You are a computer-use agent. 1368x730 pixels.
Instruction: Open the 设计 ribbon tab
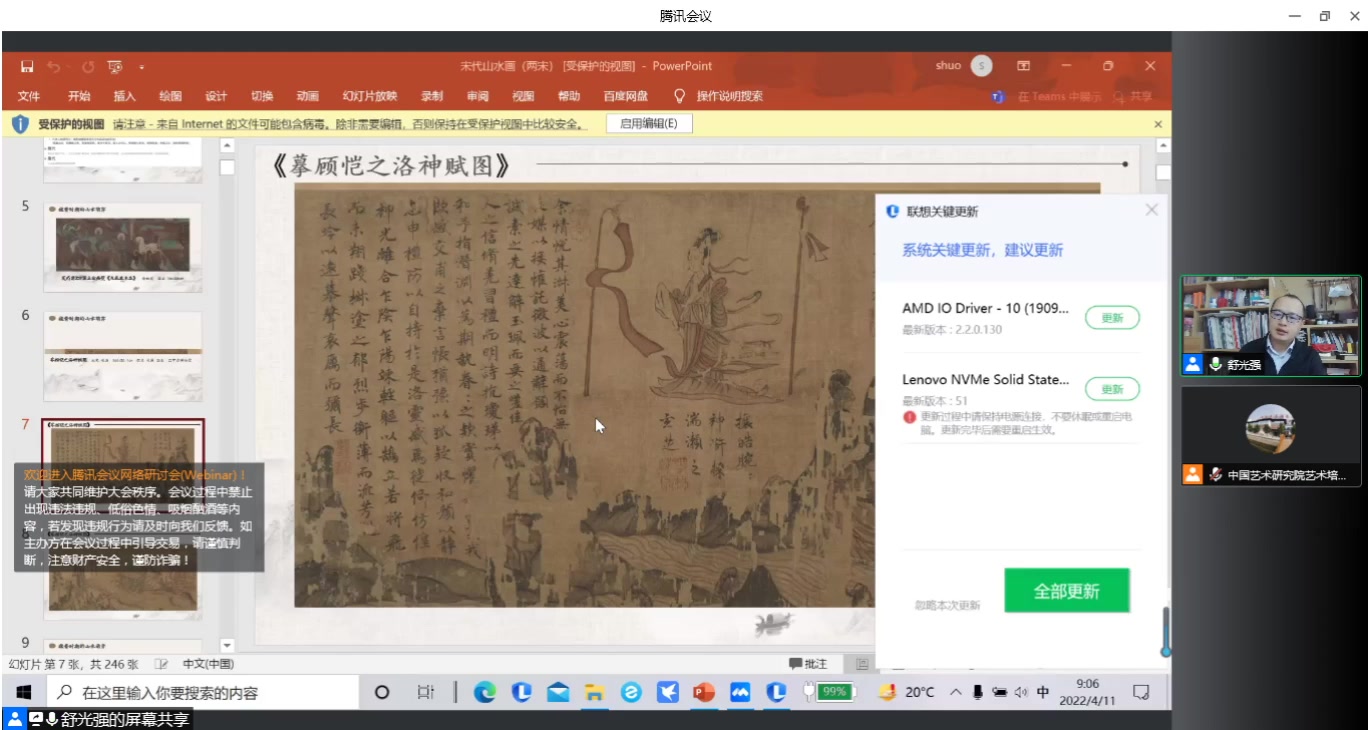click(x=216, y=96)
